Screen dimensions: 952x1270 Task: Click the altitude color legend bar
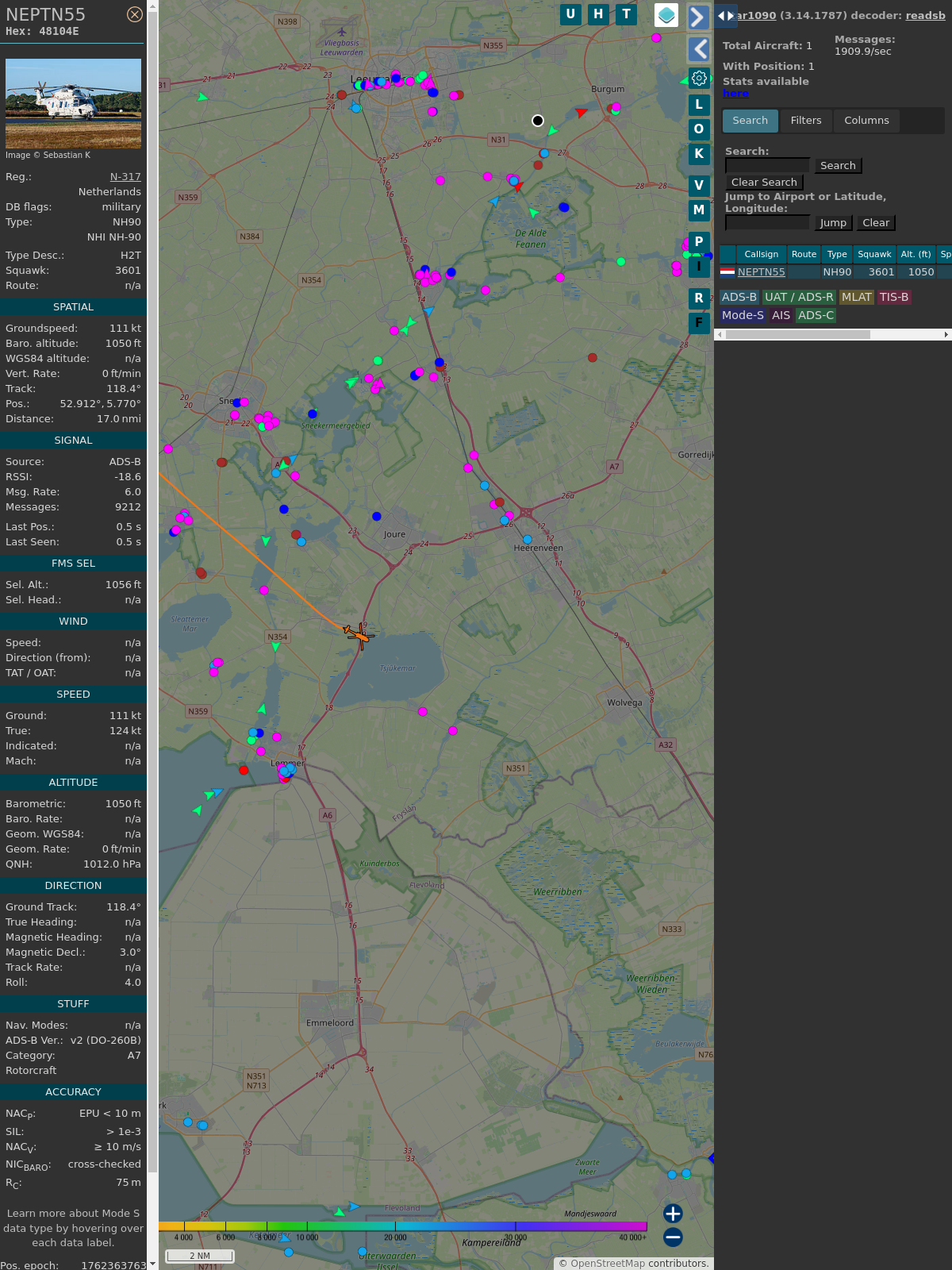[403, 1226]
